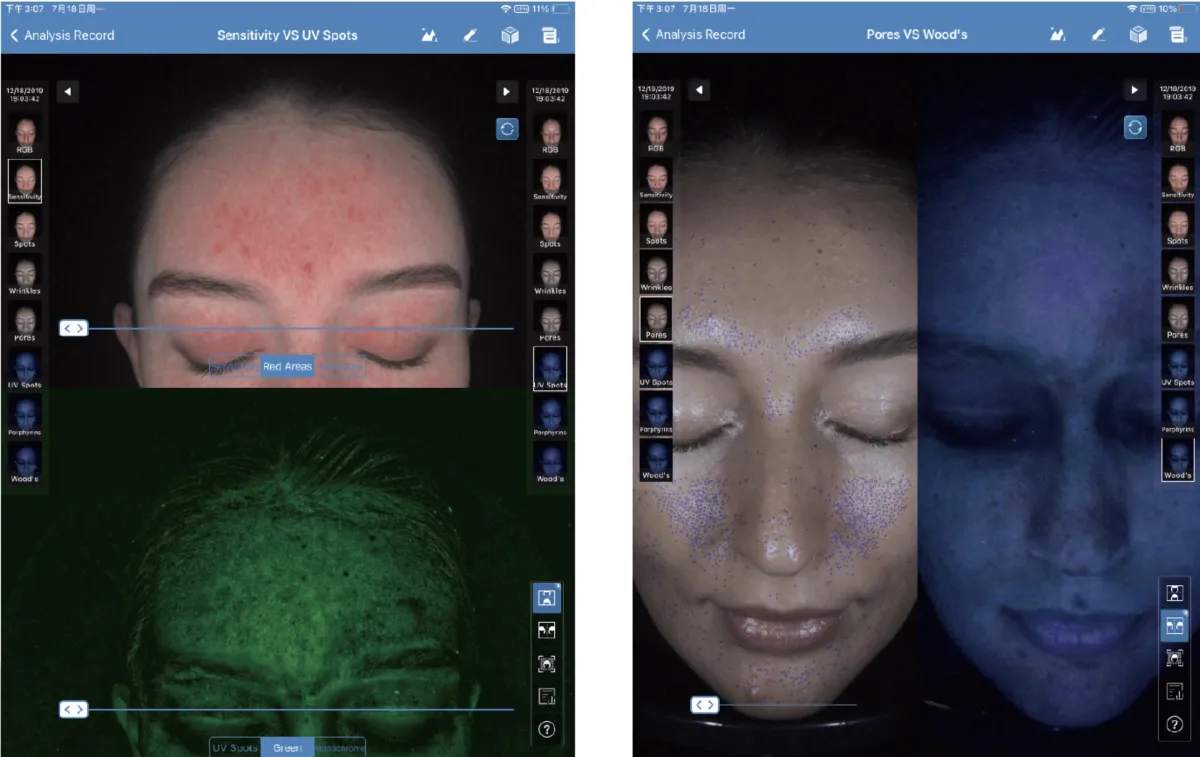This screenshot has width=1200, height=757.
Task: Open report list icon on Pores VS Wood's screen
Action: tap(1178, 34)
